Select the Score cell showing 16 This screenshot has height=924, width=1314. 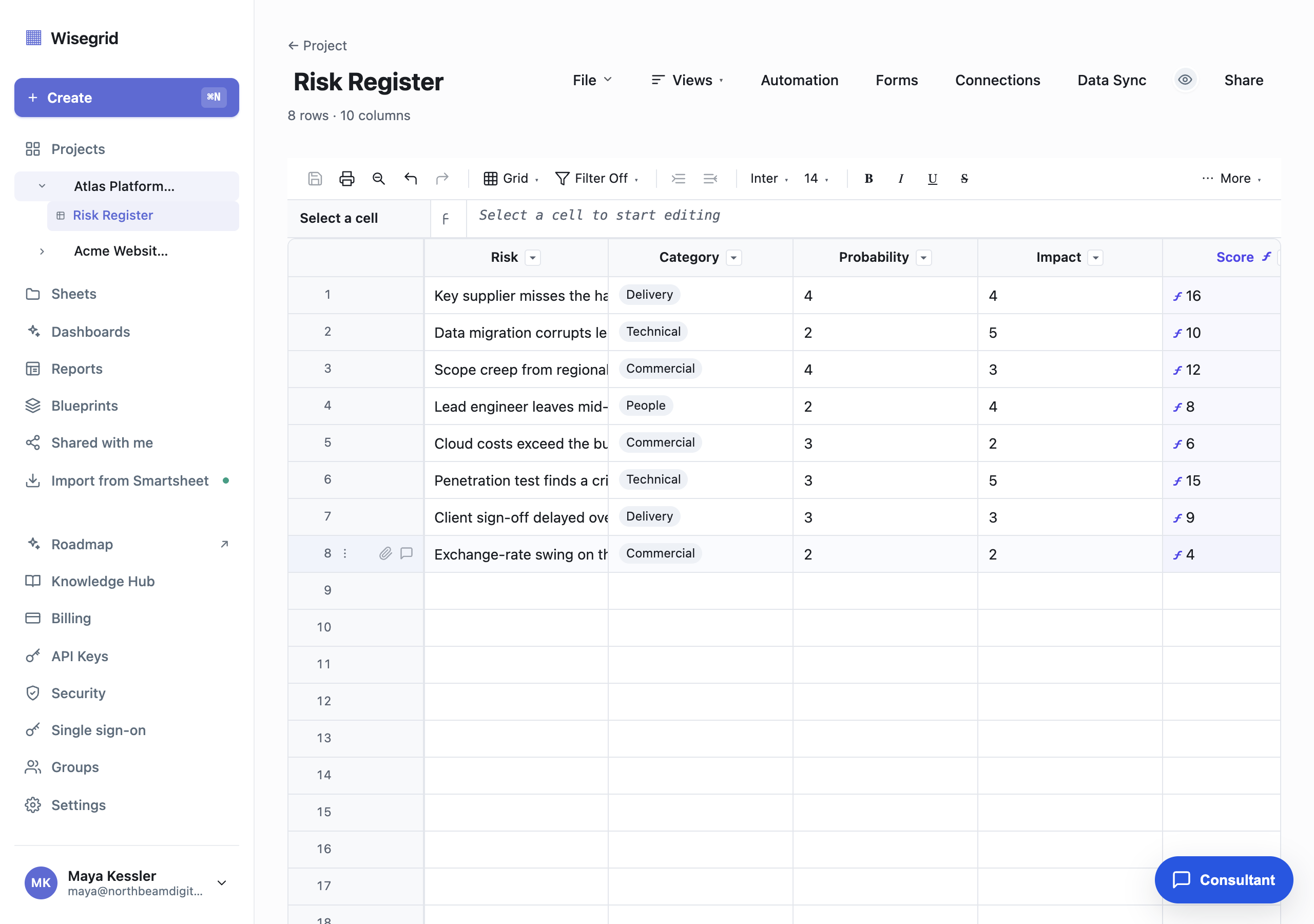pyautogui.click(x=1221, y=295)
